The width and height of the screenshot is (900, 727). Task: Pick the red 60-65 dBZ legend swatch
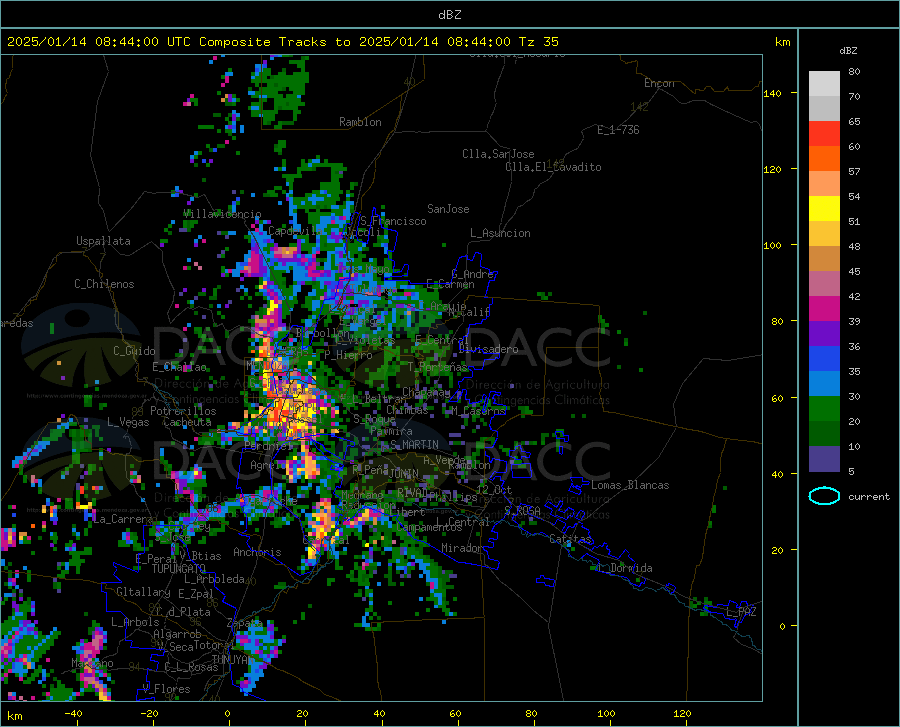coord(824,134)
